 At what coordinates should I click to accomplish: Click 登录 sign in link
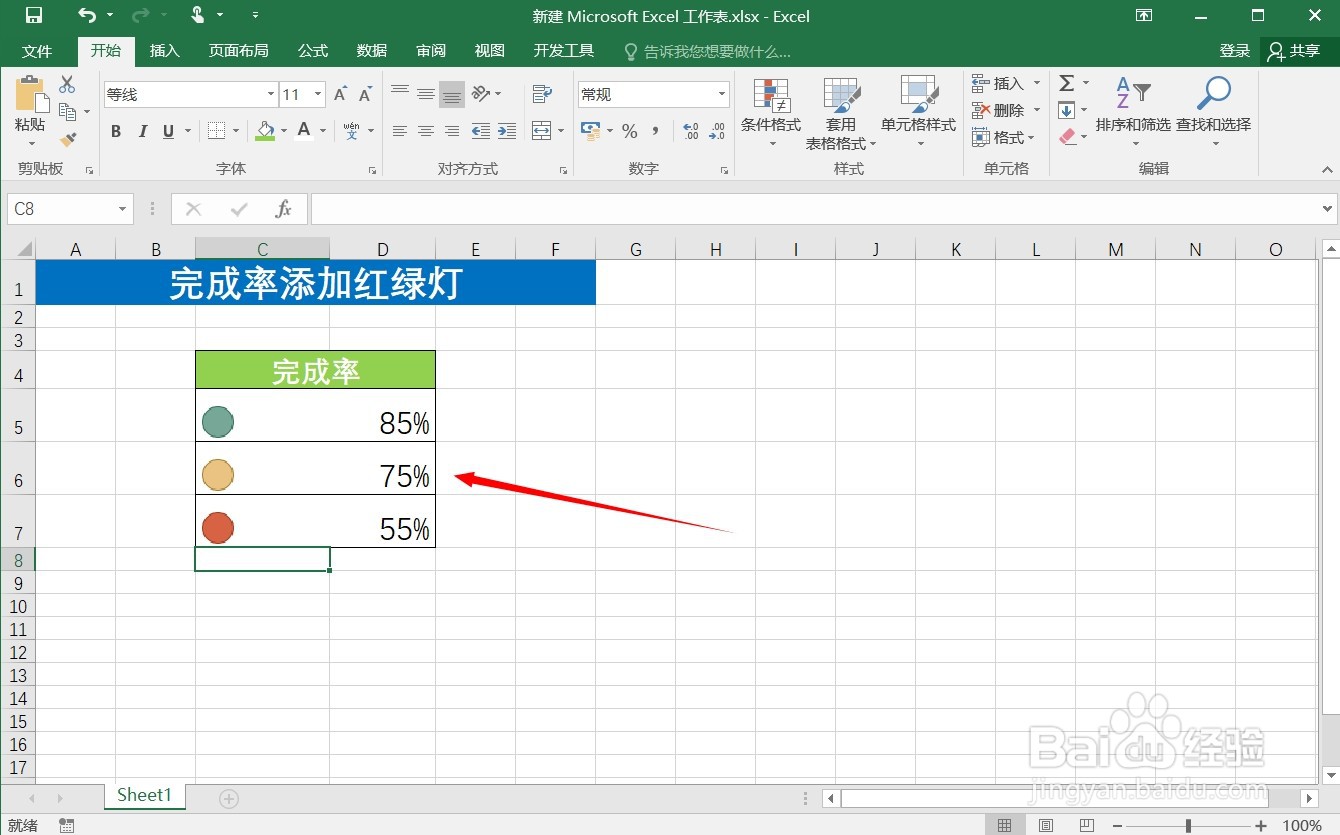(1235, 51)
